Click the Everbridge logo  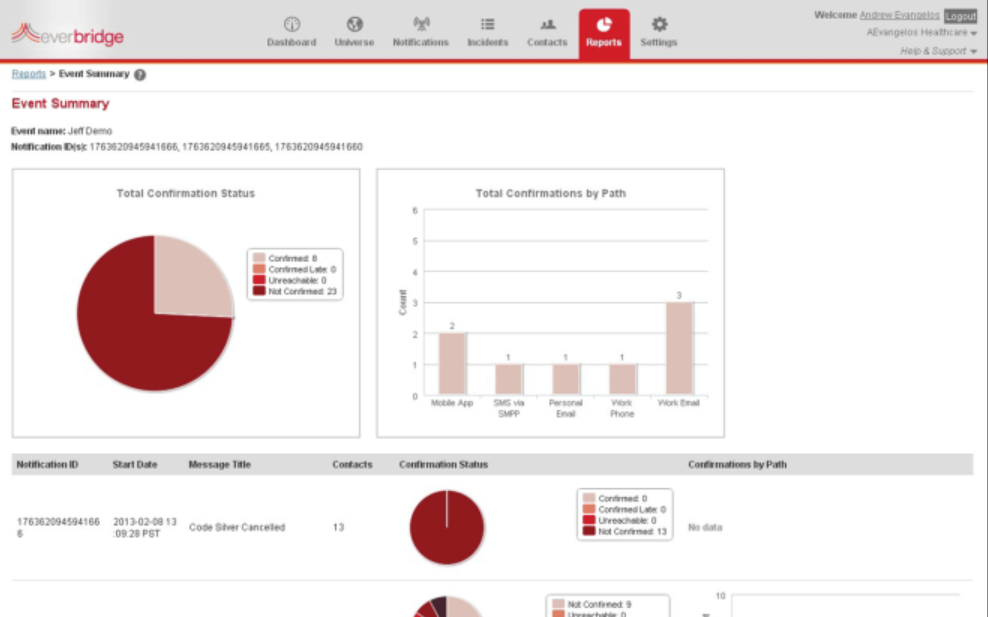[67, 35]
